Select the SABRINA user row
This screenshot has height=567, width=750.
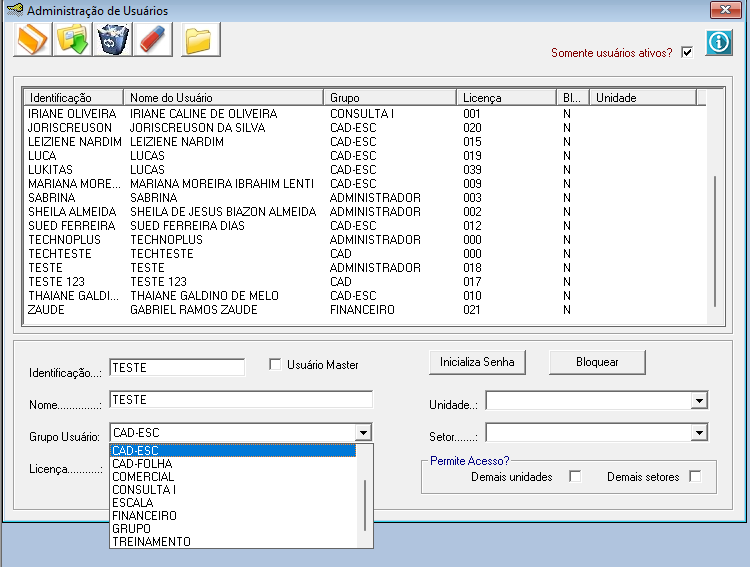pyautogui.click(x=365, y=198)
